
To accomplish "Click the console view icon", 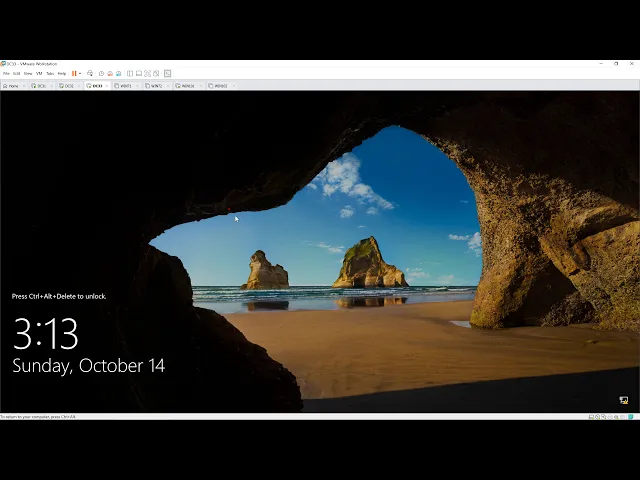I will click(167, 73).
